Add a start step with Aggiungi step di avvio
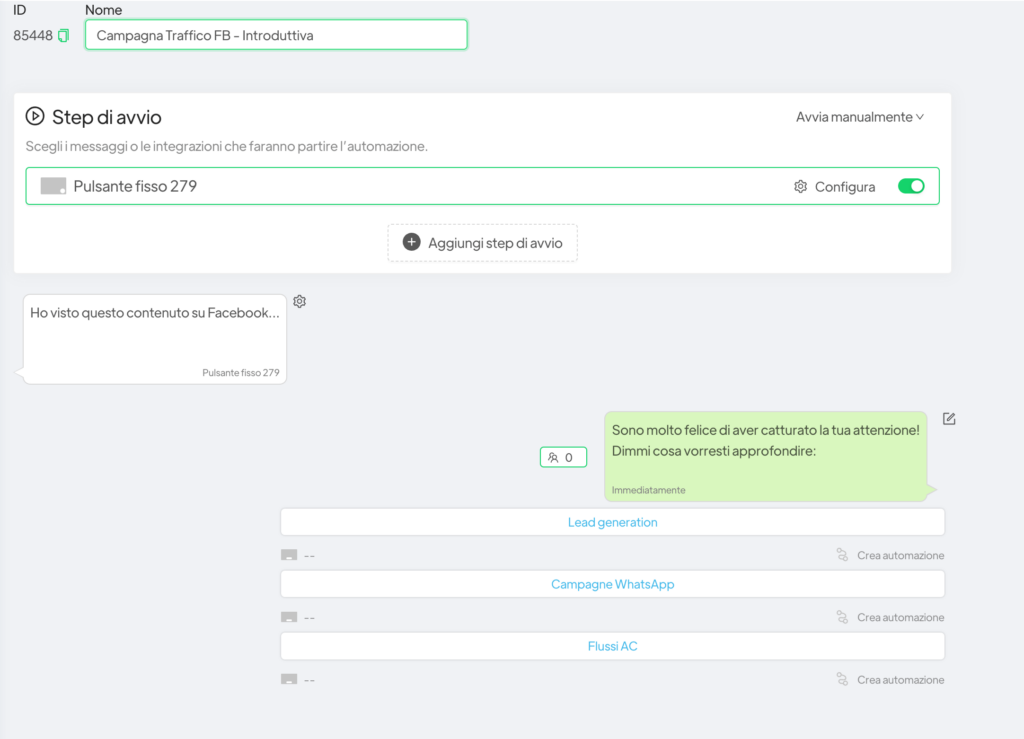This screenshot has width=1024, height=739. 483,243
